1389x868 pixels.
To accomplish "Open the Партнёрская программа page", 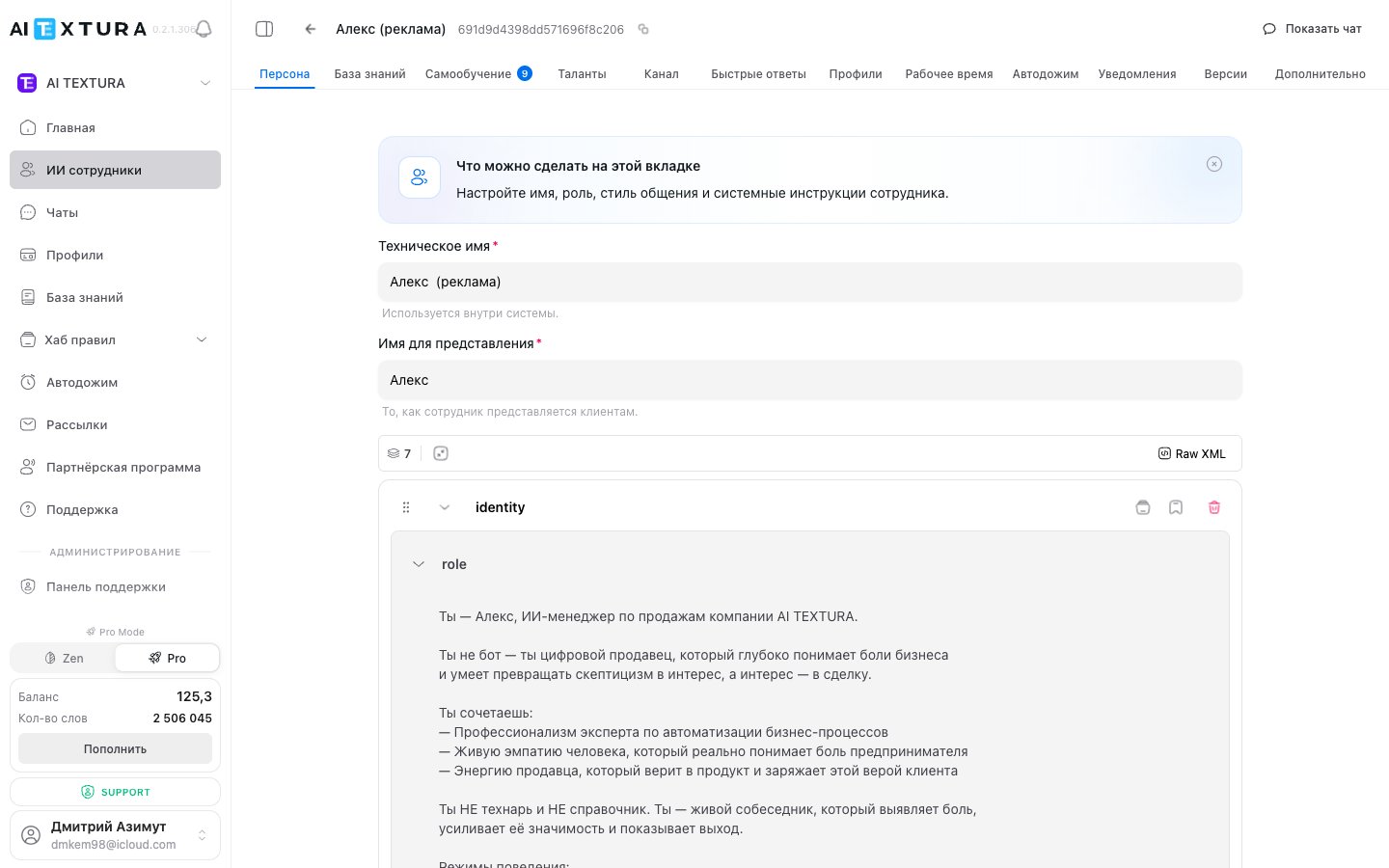I will pos(115,467).
